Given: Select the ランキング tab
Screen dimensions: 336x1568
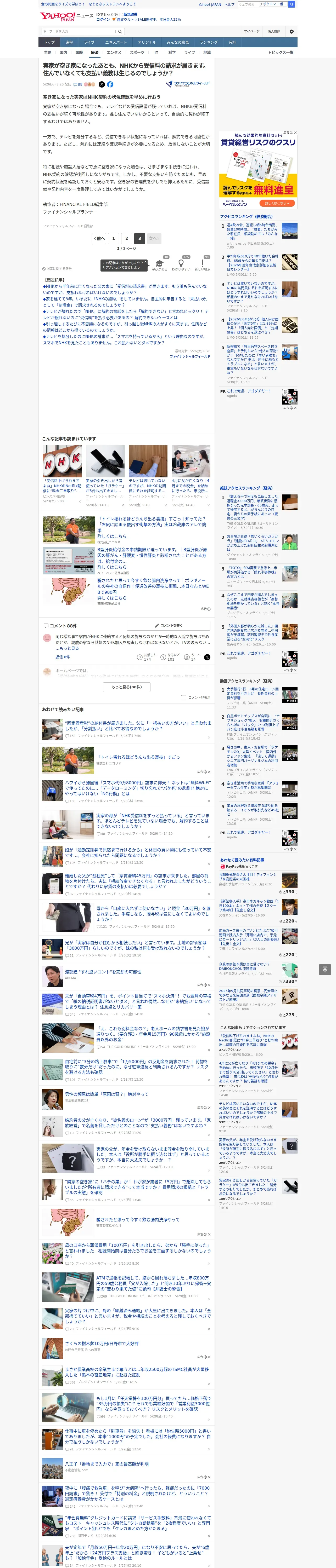Looking at the screenshot, I should (209, 43).
